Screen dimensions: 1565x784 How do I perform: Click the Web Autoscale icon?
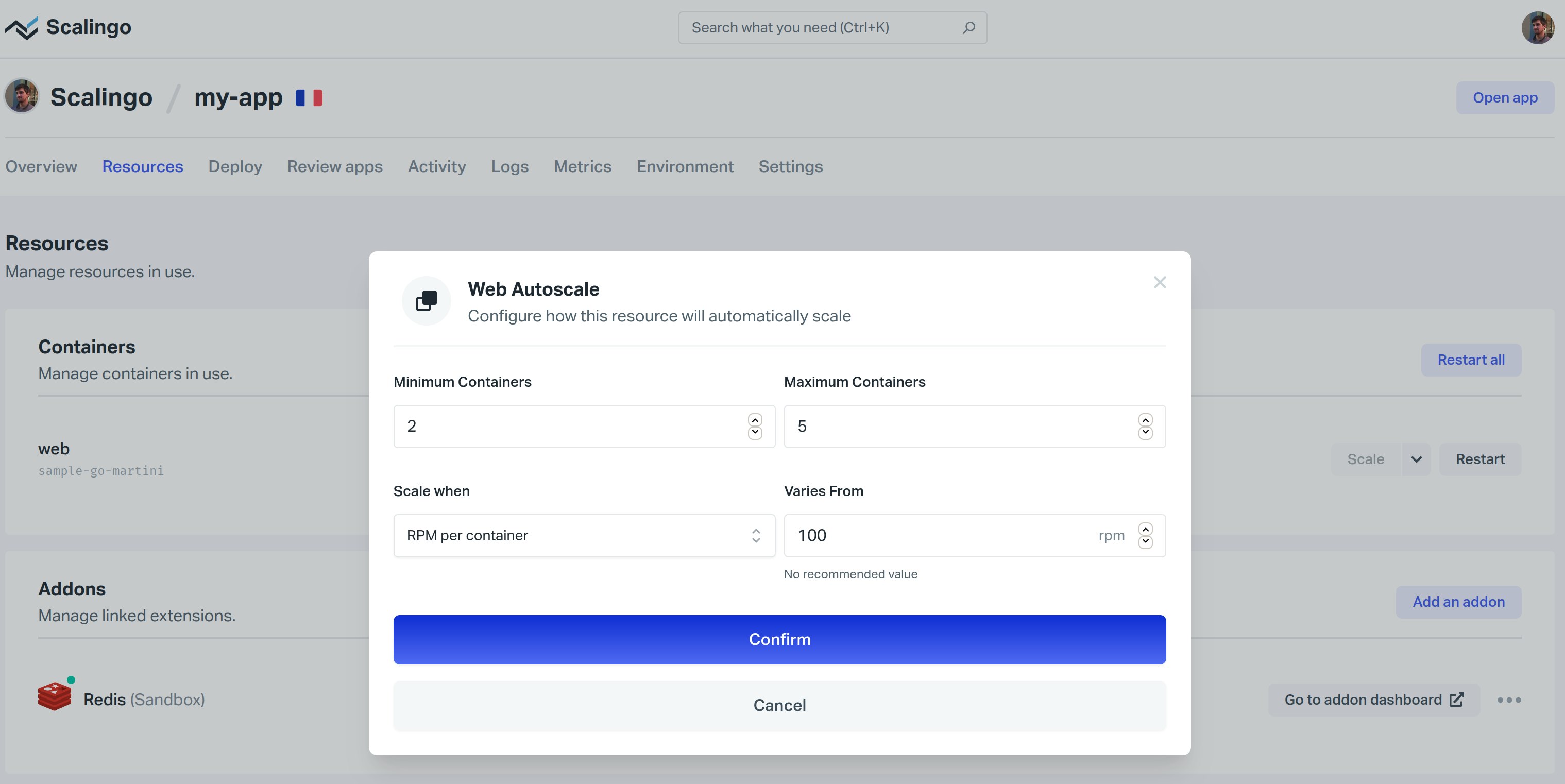(428, 300)
